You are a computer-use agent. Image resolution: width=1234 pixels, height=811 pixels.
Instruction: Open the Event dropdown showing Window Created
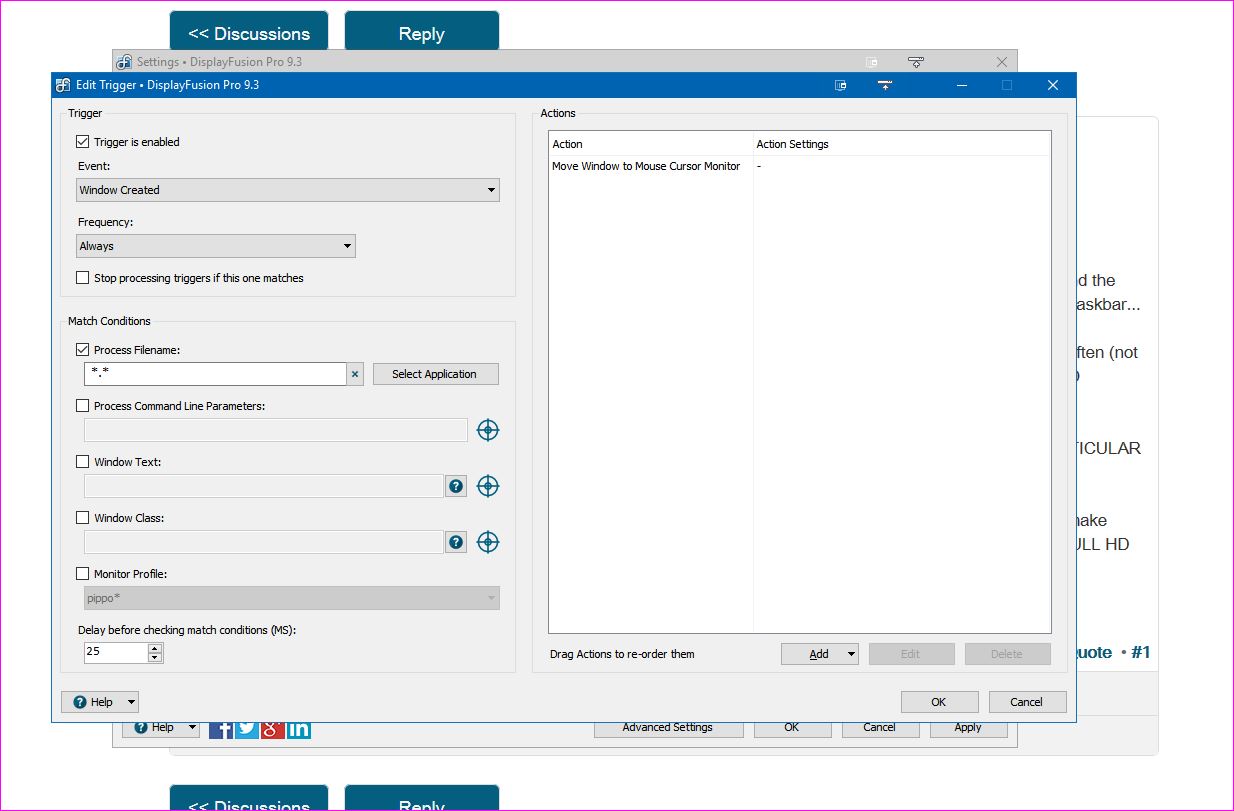288,190
